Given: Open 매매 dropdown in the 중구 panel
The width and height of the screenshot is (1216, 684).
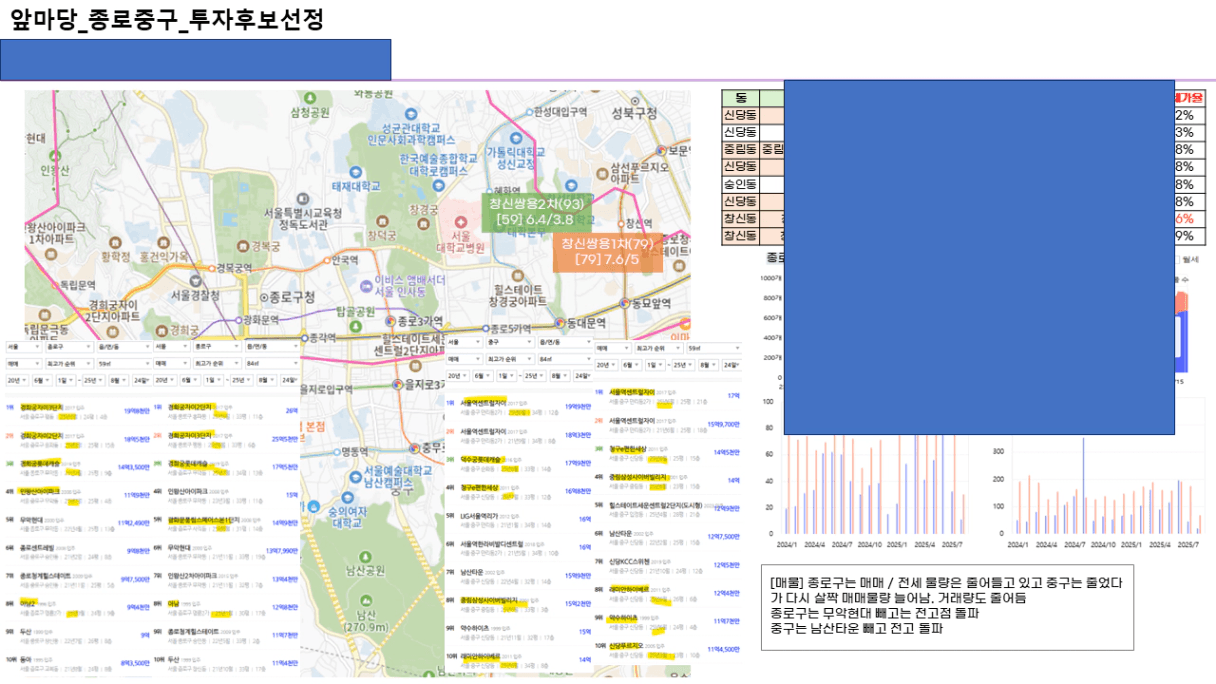Looking at the screenshot, I should coord(465,358).
